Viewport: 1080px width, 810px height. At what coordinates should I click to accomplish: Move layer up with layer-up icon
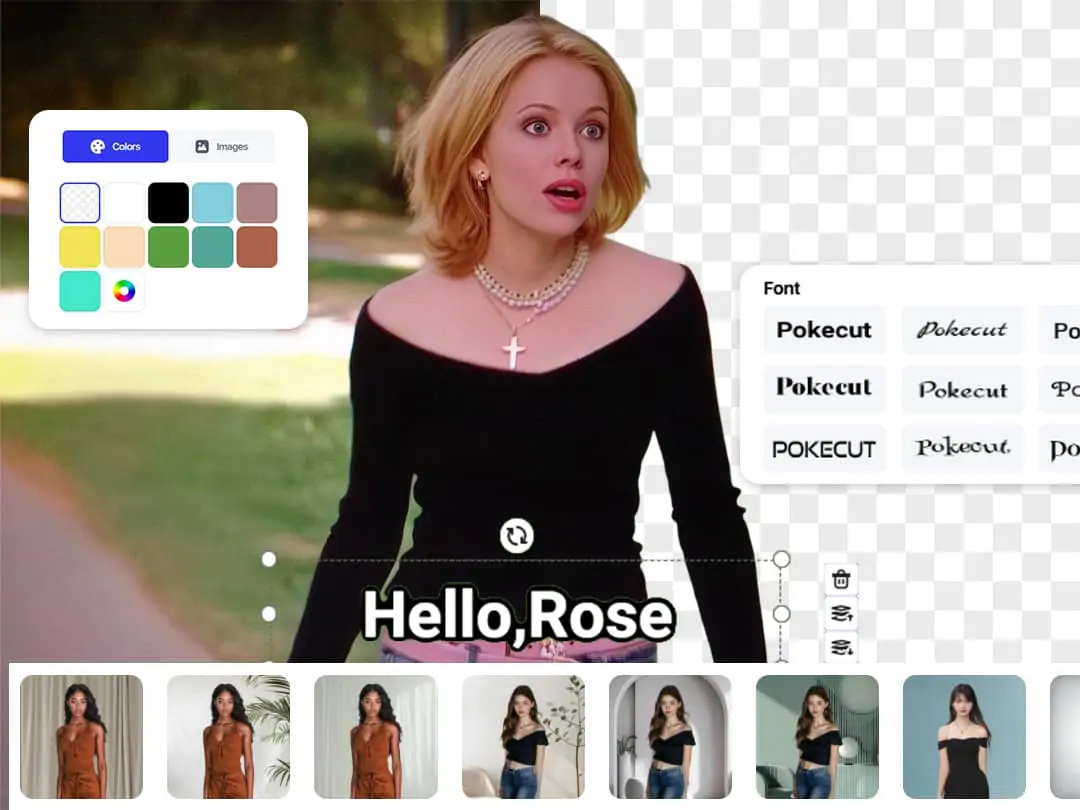[841, 613]
